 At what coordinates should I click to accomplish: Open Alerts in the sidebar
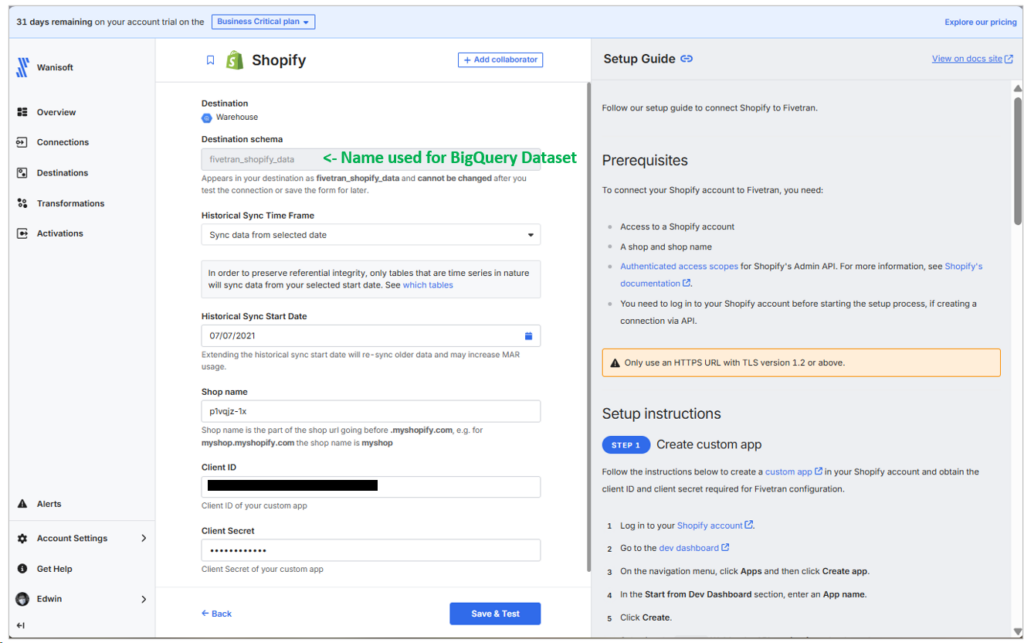click(49, 504)
